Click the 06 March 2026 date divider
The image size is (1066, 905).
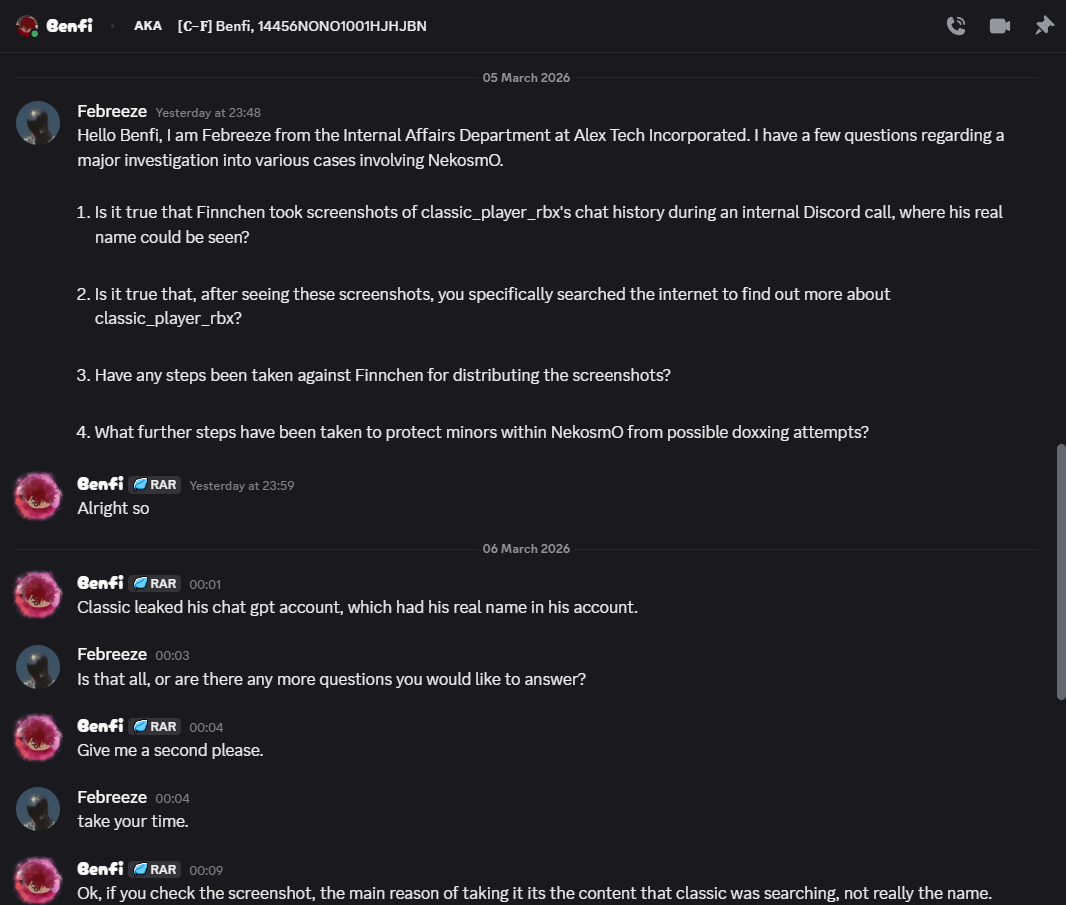click(526, 549)
